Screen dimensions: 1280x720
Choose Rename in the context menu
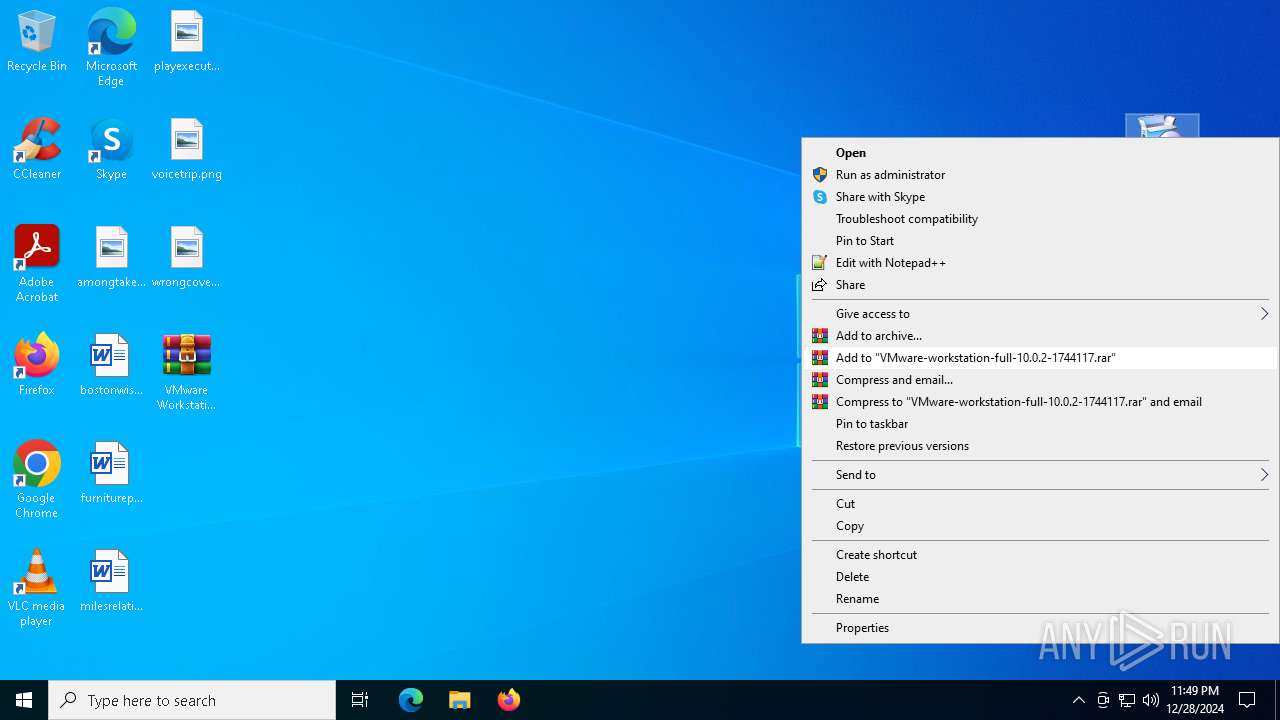[x=1040, y=599]
